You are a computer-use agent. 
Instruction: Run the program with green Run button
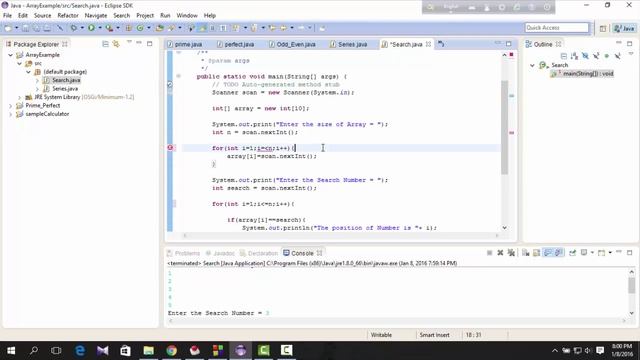(x=91, y=28)
